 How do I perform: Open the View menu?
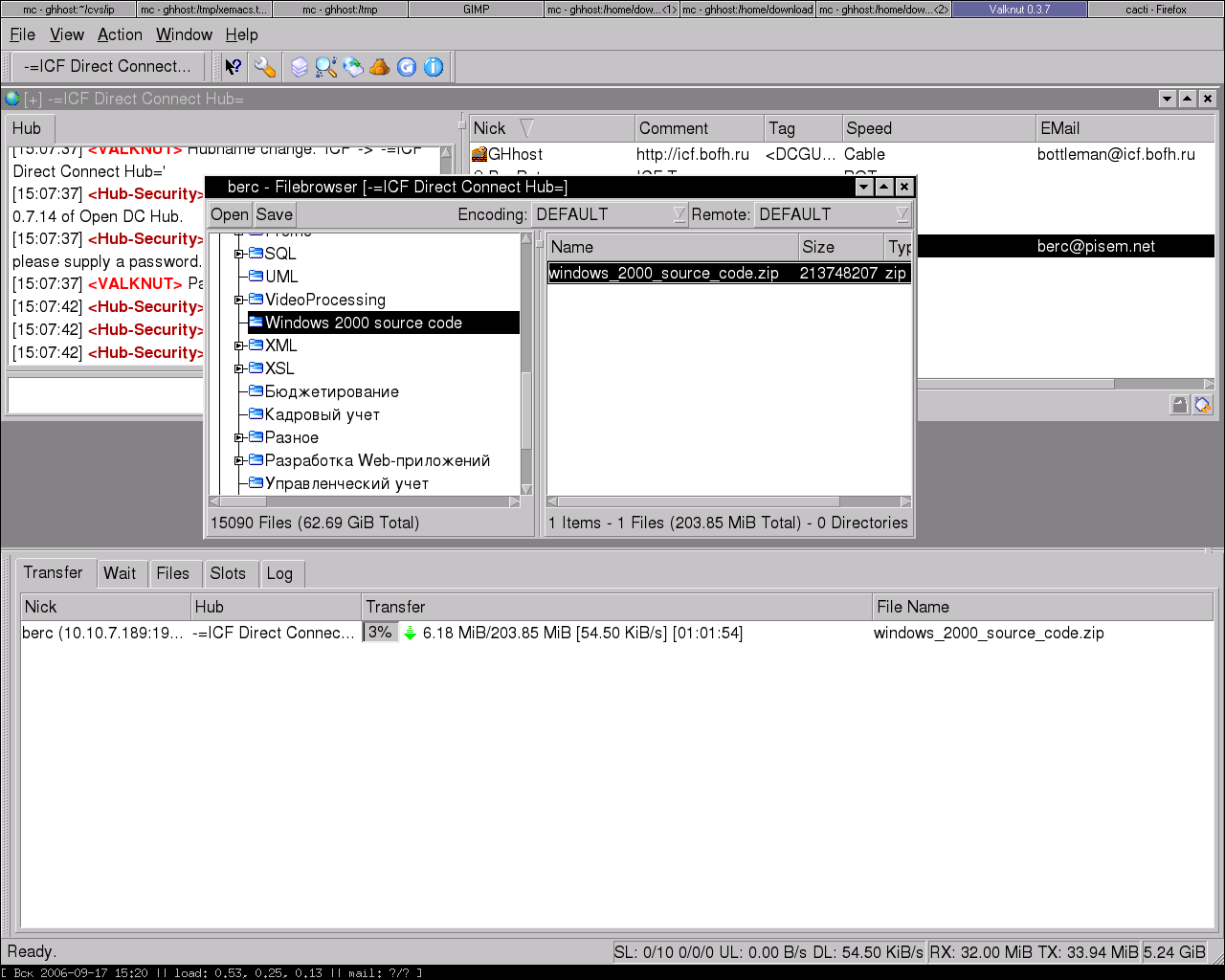pos(67,34)
